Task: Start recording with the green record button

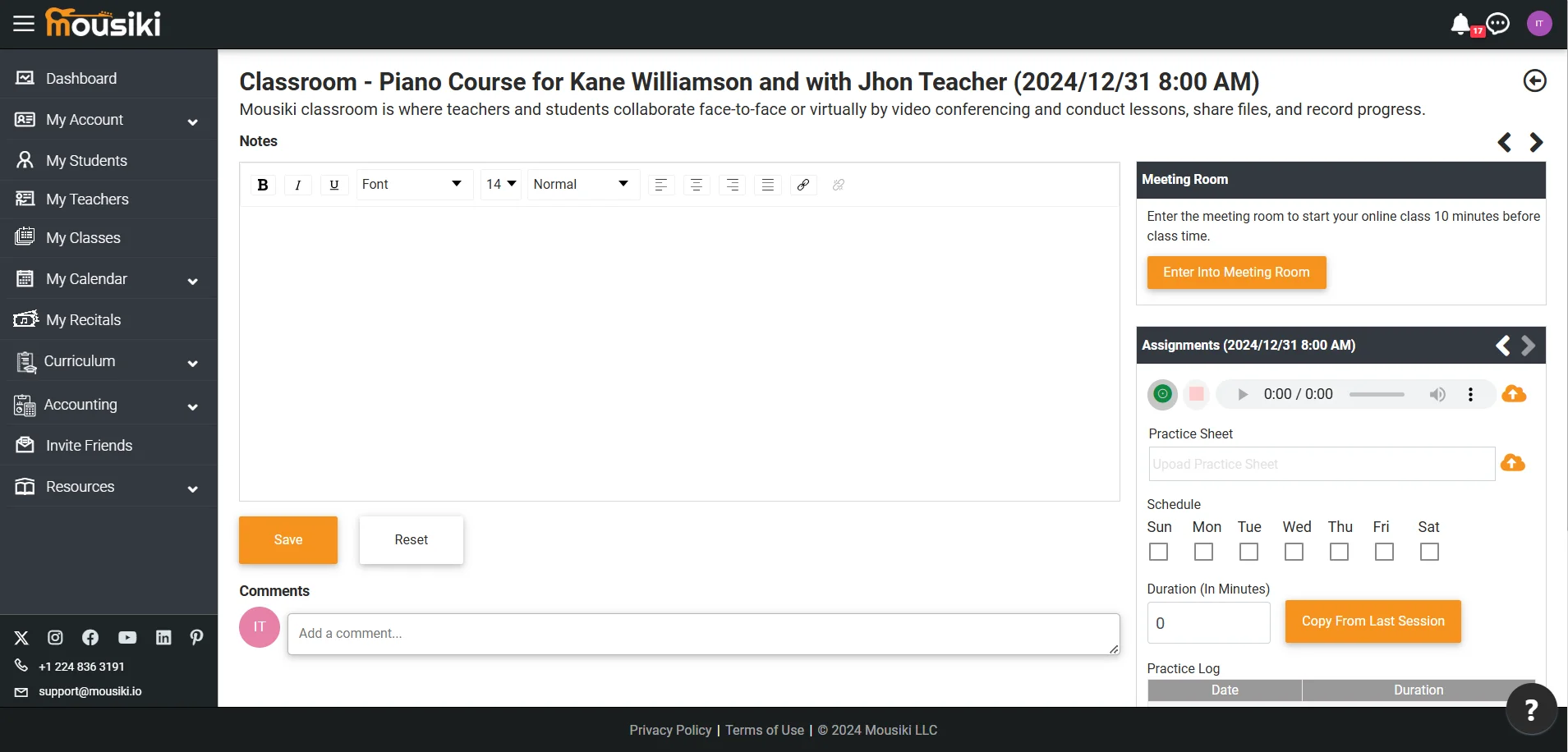Action: pyautogui.click(x=1162, y=394)
